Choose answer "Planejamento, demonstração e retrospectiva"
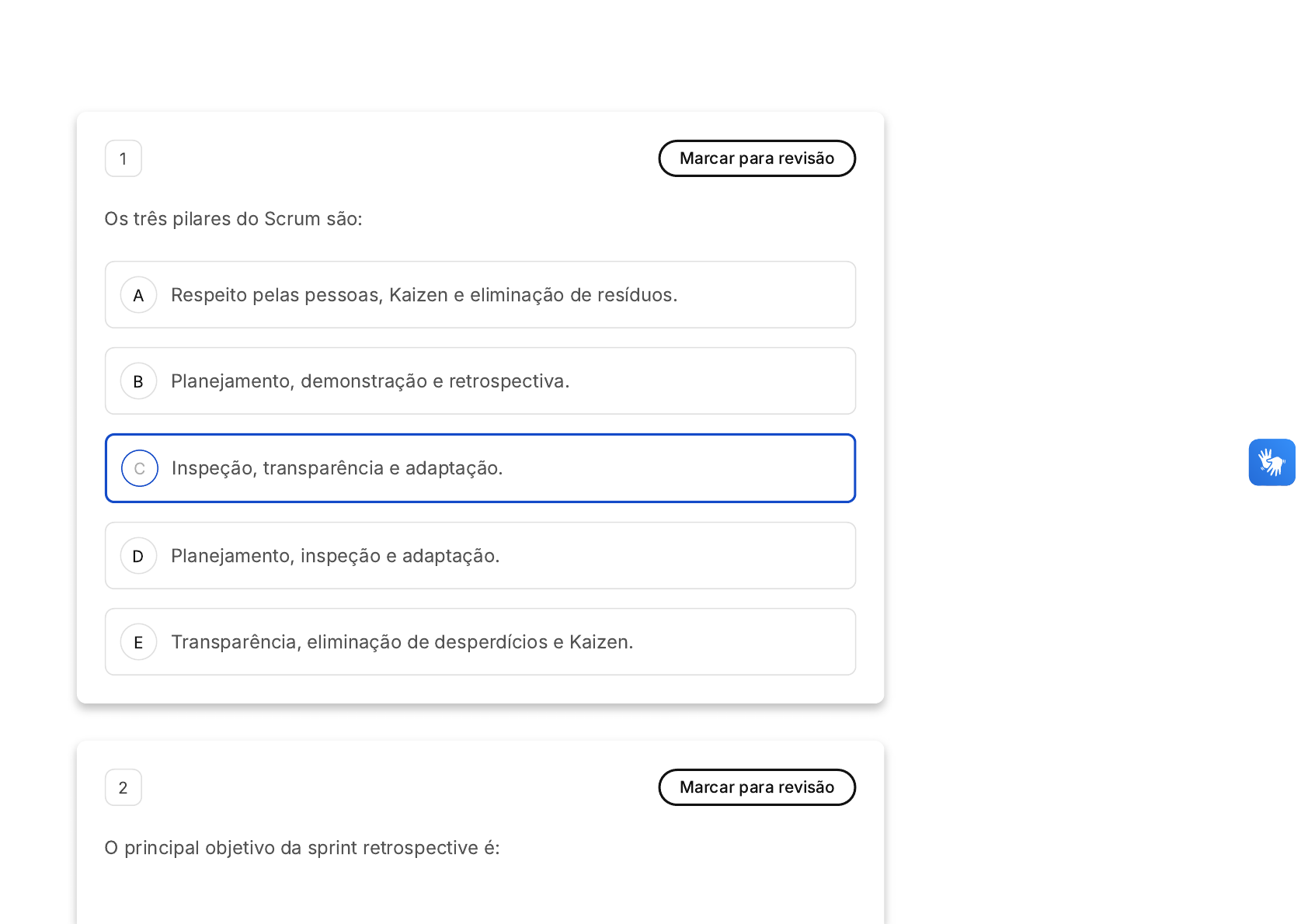Viewport: 1308px width, 924px height. [370, 381]
